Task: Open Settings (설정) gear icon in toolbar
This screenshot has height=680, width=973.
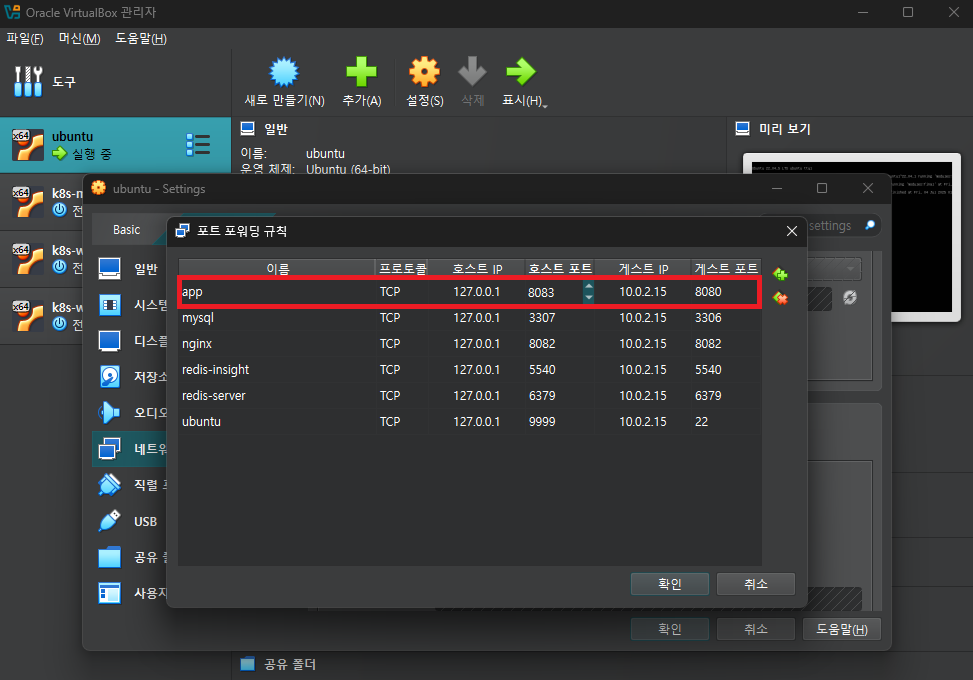Action: click(424, 72)
